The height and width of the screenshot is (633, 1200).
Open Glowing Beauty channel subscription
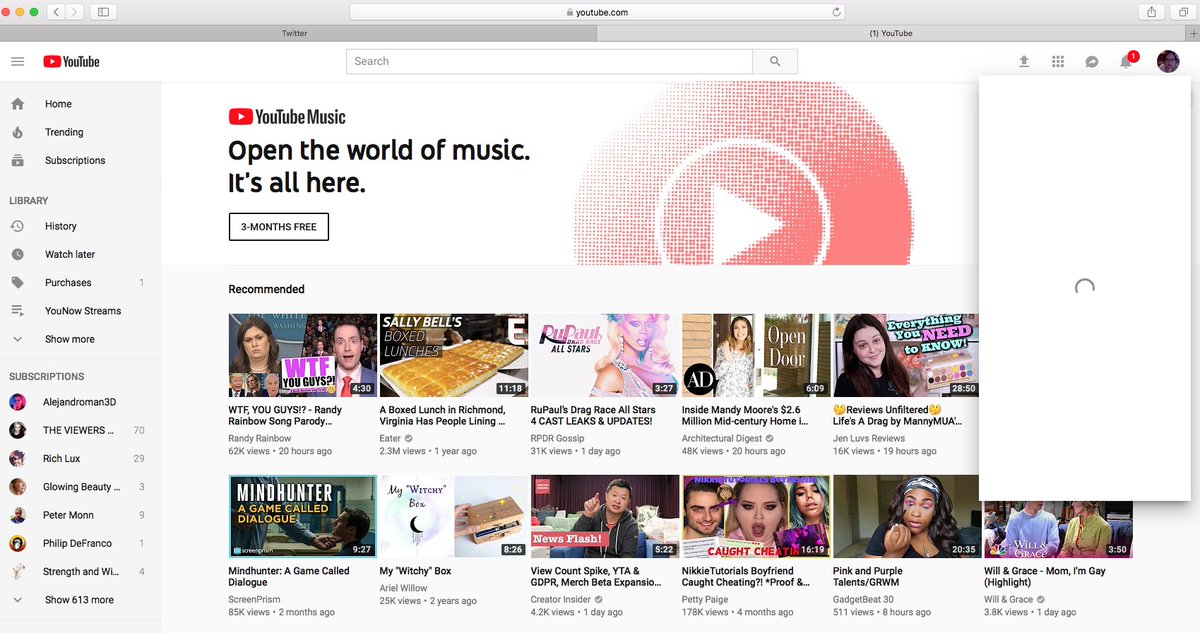coord(80,487)
